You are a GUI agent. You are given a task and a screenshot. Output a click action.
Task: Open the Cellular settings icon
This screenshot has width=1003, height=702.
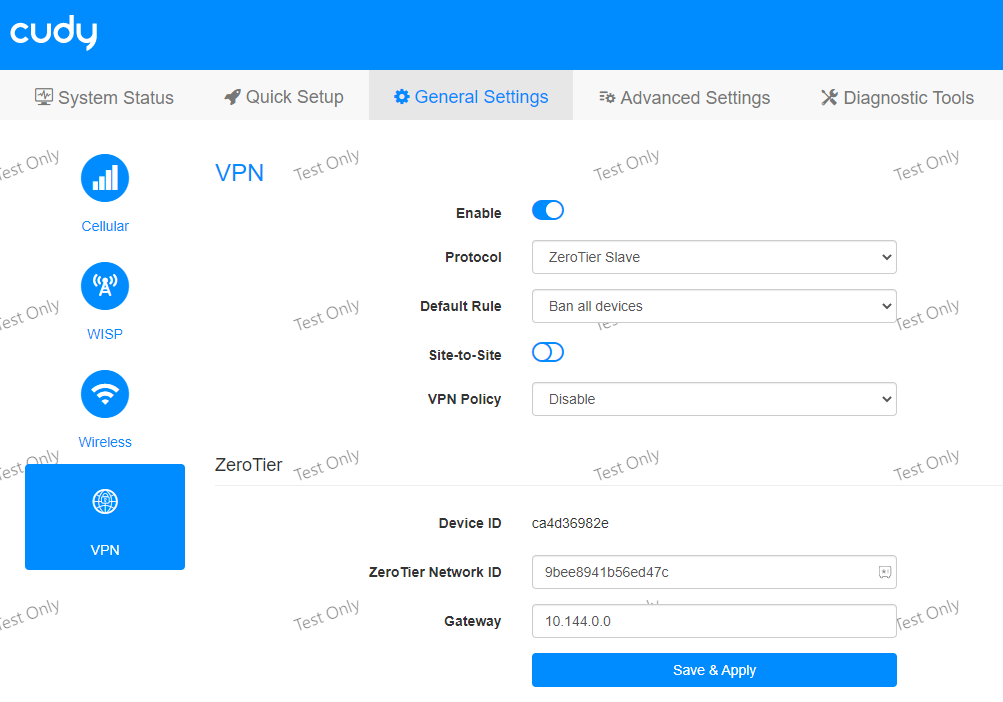[105, 178]
